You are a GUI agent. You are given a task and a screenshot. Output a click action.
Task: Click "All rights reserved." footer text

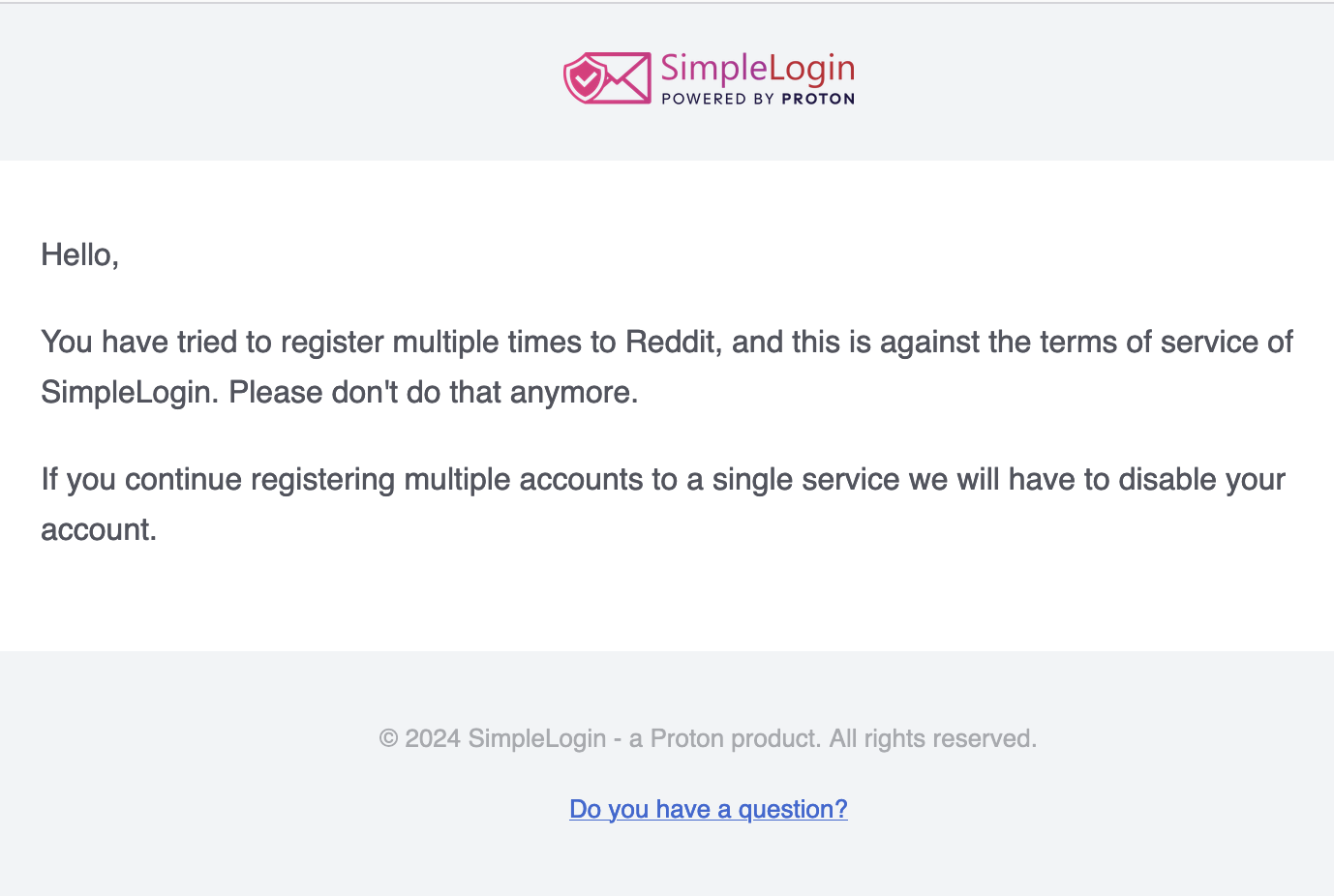pyautogui.click(x=932, y=739)
